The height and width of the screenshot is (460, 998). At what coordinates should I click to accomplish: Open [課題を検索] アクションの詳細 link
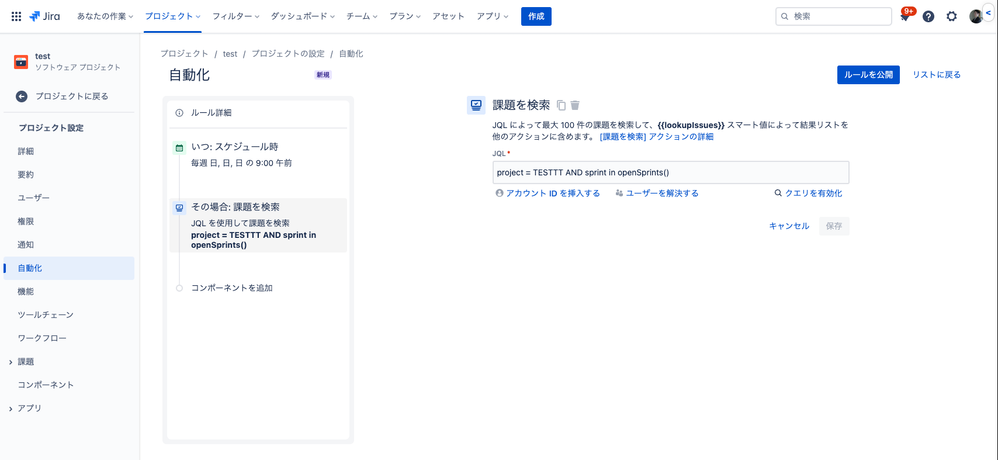click(656, 137)
